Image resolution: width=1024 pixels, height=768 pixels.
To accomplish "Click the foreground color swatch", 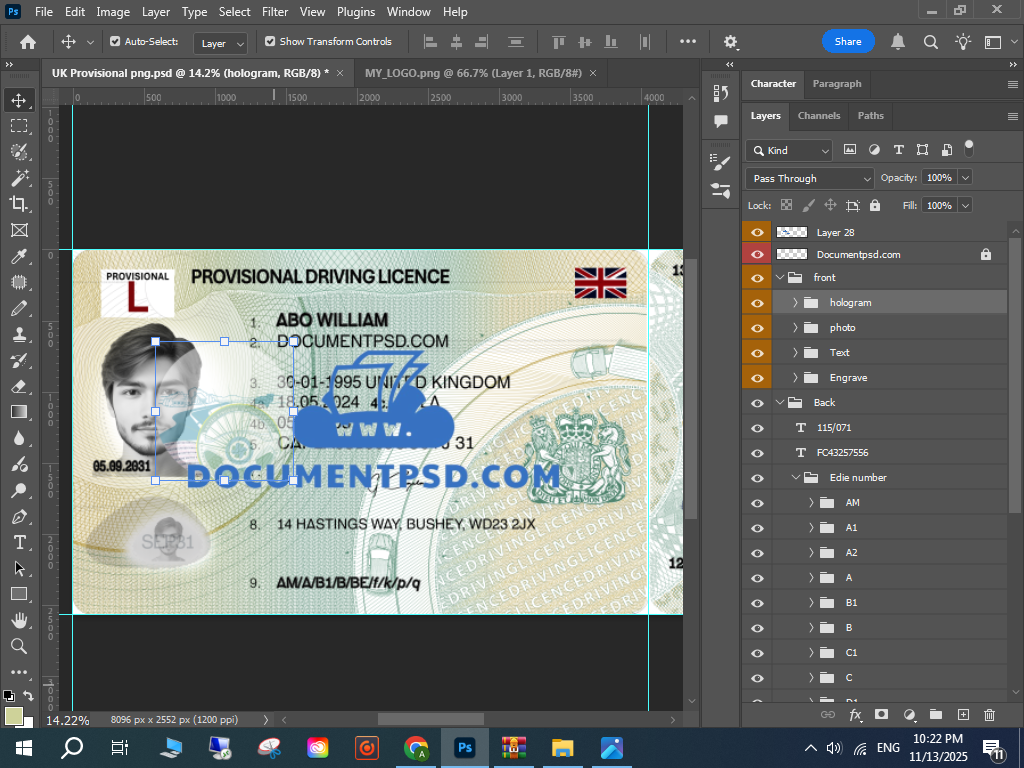I will [13, 715].
